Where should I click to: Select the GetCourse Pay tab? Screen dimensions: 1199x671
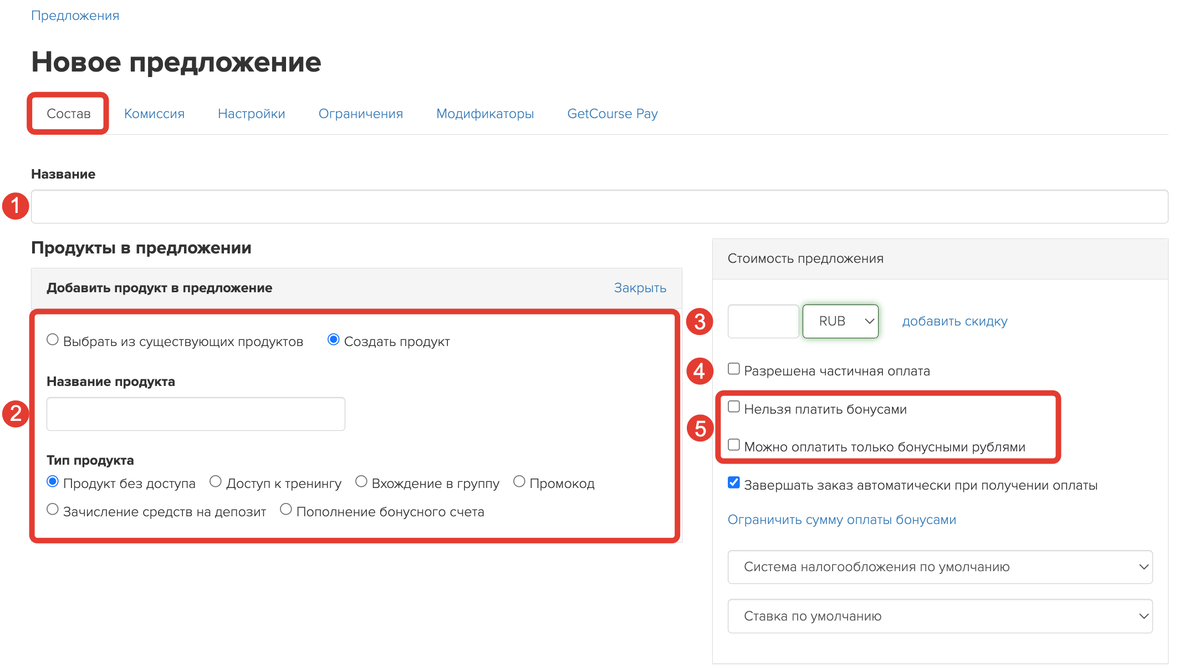point(612,114)
